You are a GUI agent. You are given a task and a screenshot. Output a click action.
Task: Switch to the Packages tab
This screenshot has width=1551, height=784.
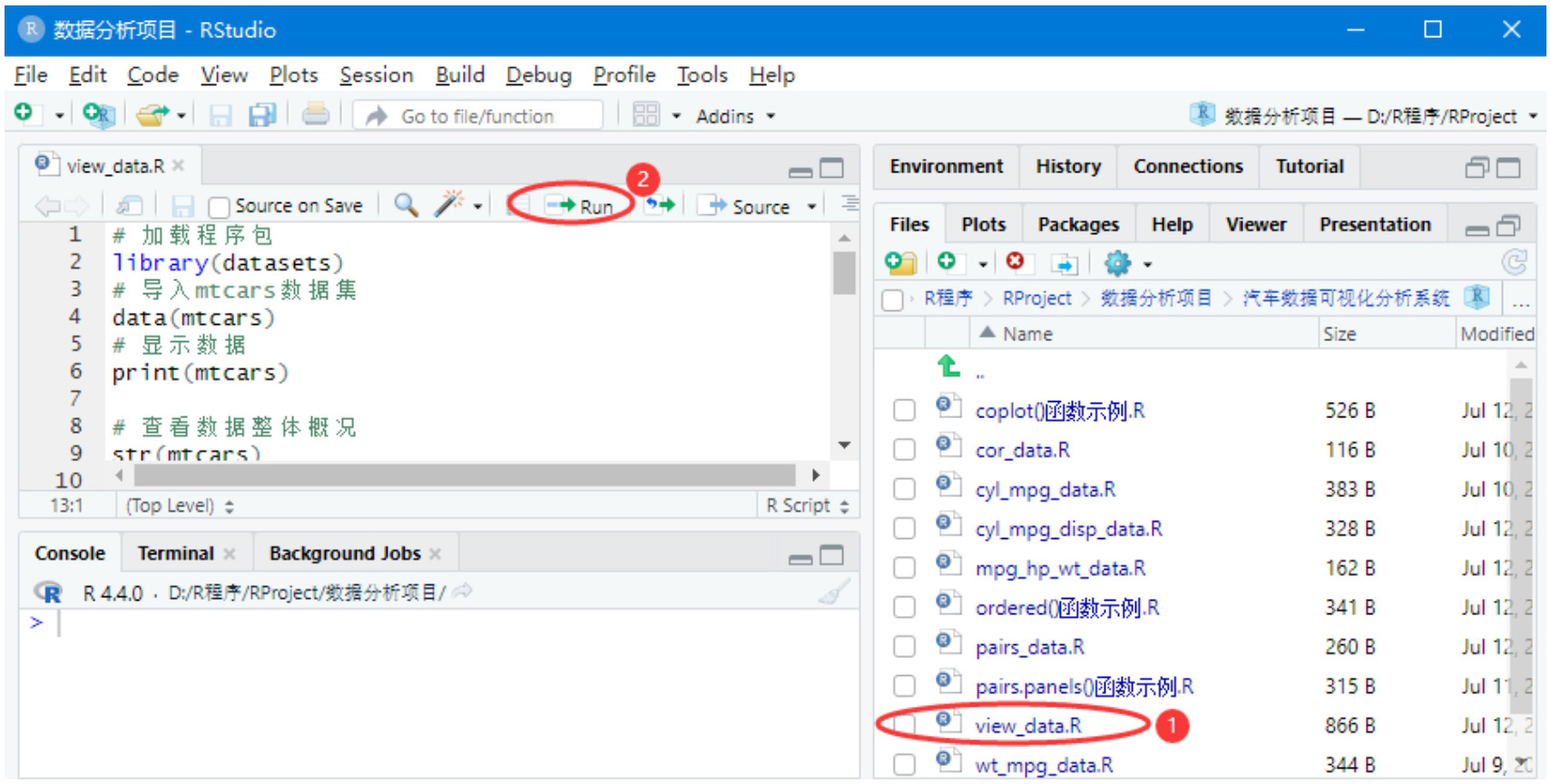(x=1077, y=224)
